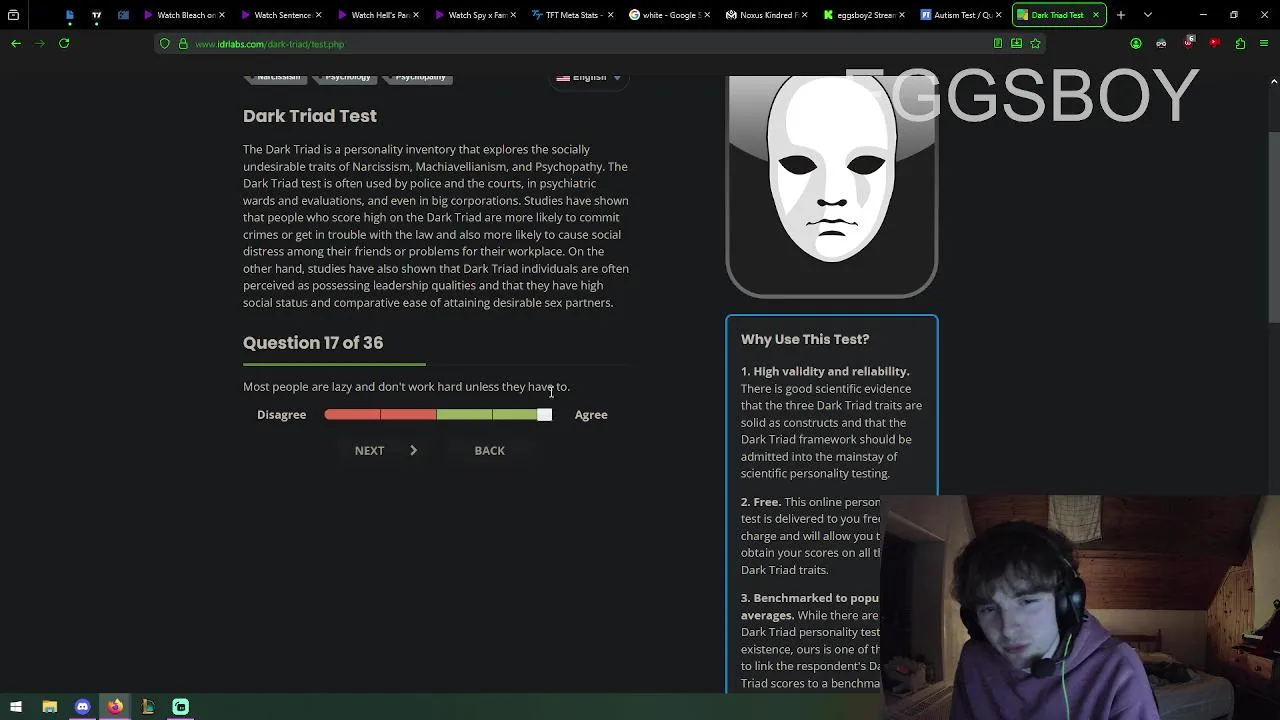Open Discord from the taskbar

(82, 707)
